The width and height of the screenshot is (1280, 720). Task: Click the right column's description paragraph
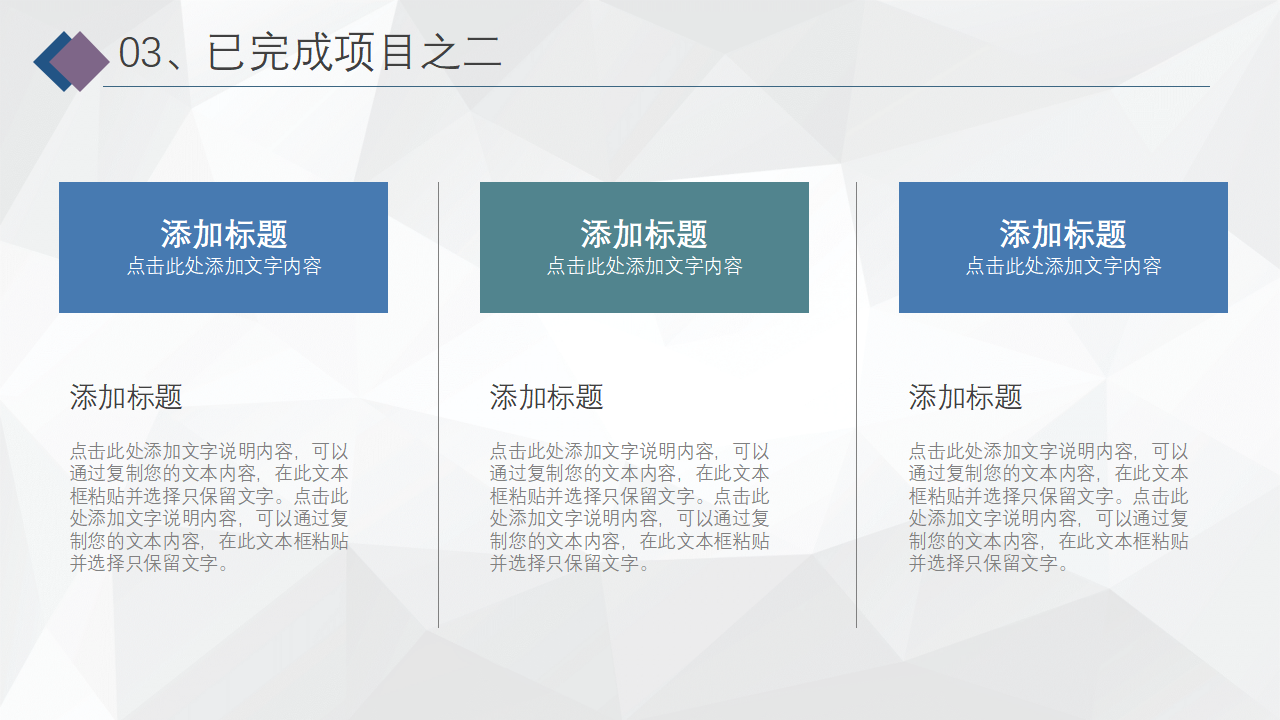coord(1048,507)
